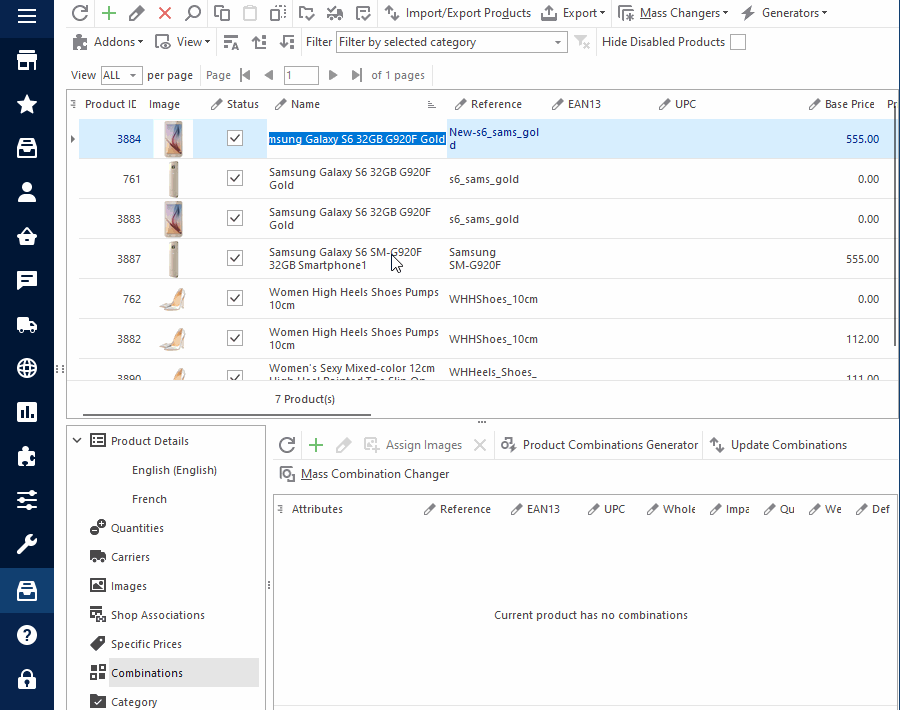Click thumbnail image of product 762
This screenshot has height=710, width=900.
click(172, 299)
